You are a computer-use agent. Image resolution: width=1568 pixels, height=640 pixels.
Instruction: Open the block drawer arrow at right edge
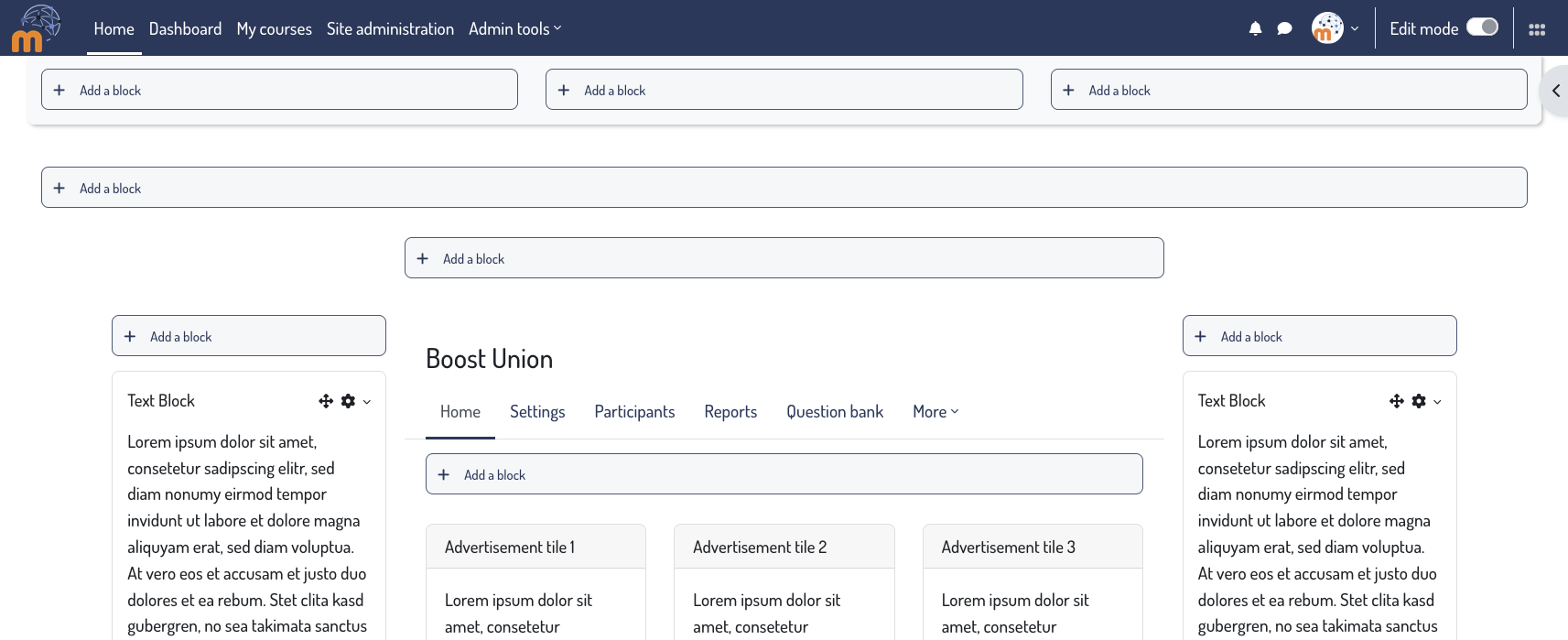pyautogui.click(x=1555, y=91)
